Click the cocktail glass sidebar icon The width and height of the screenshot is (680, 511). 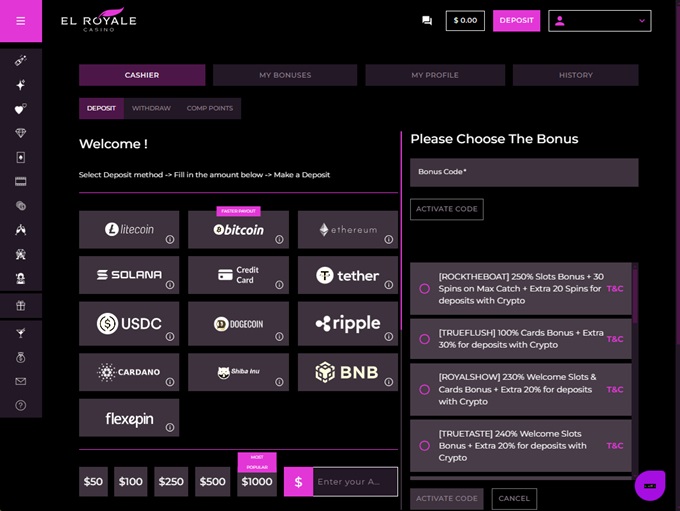tap(21, 331)
